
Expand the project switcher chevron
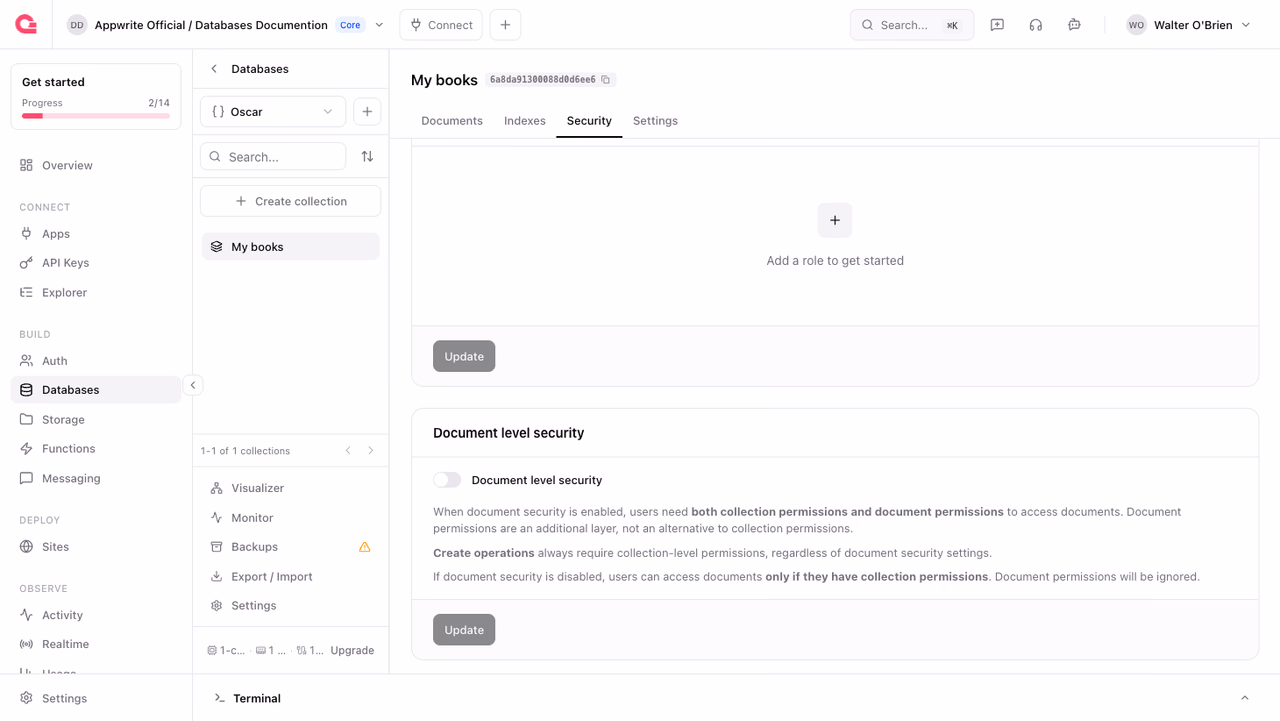379,25
